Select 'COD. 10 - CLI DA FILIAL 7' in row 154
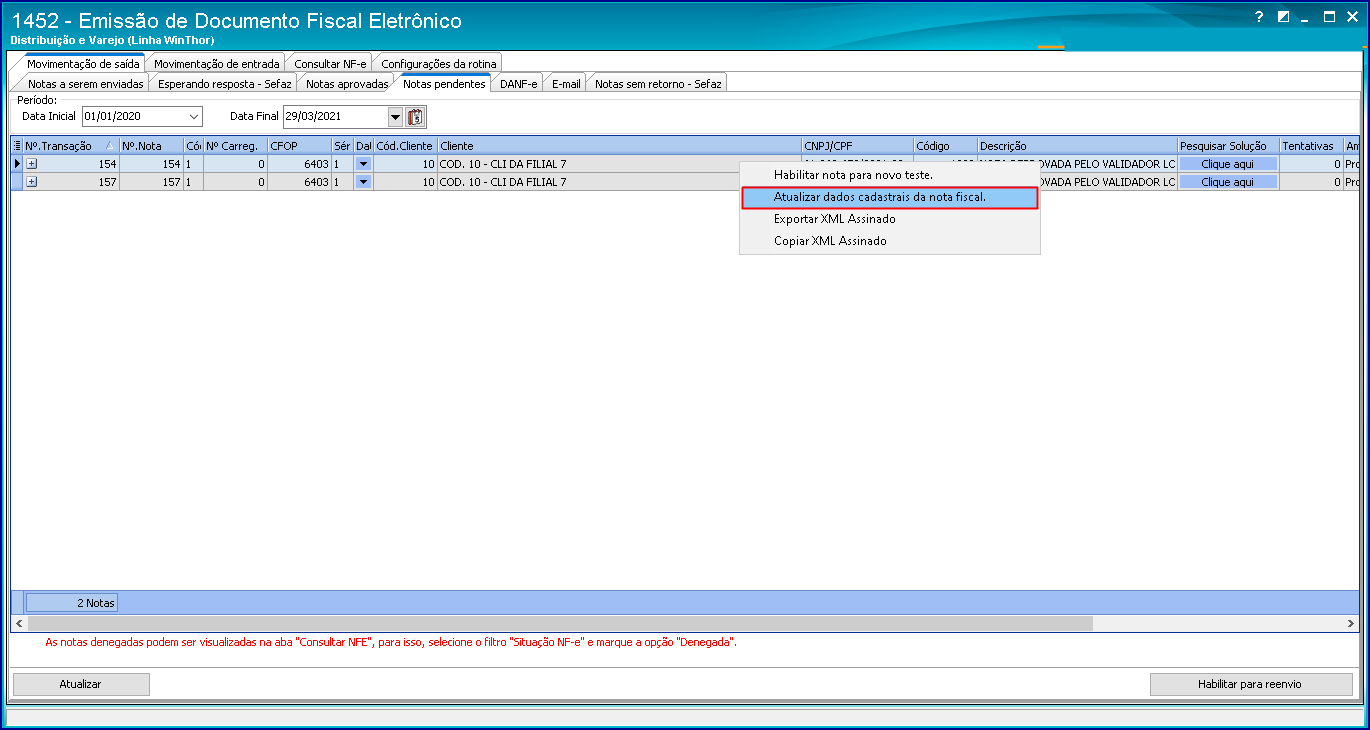The height and width of the screenshot is (730, 1370). point(619,164)
